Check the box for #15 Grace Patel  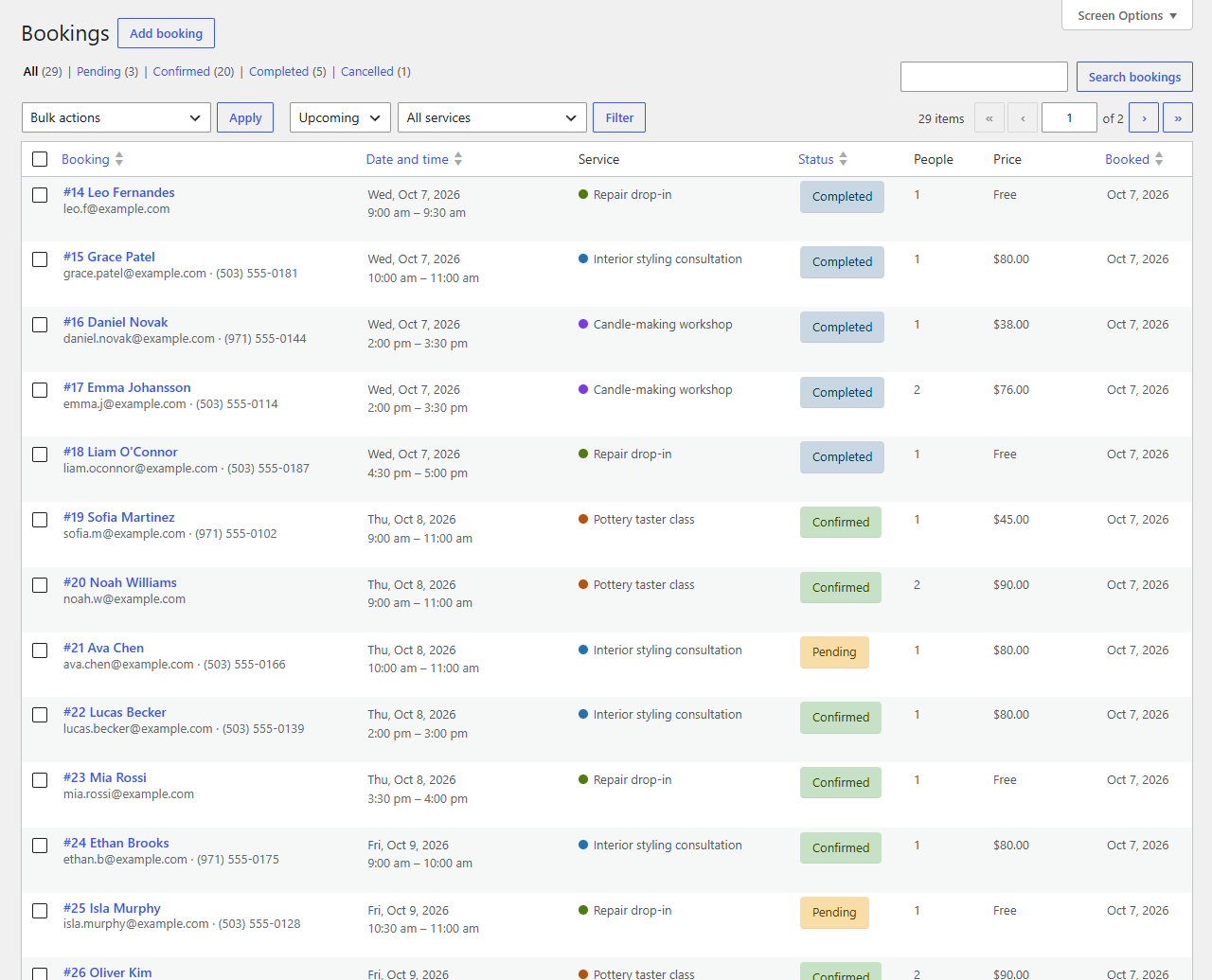click(x=40, y=259)
